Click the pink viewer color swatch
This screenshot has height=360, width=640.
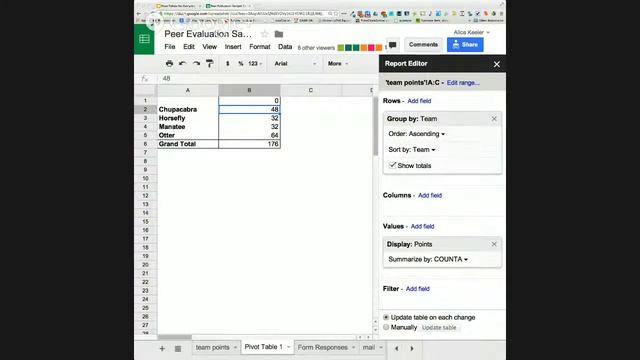[371, 48]
